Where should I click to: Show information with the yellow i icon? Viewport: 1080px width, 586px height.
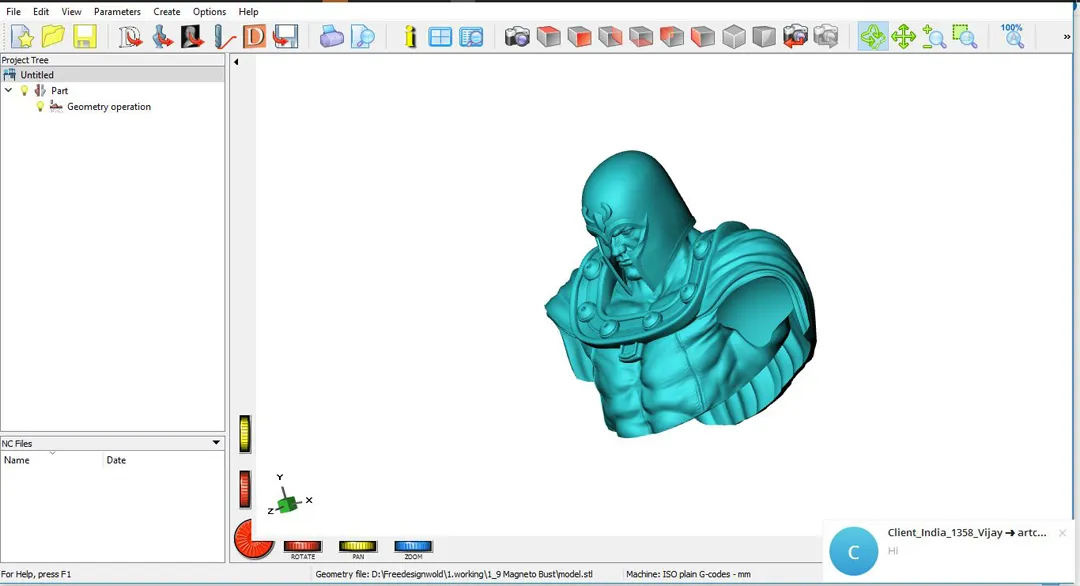[410, 36]
